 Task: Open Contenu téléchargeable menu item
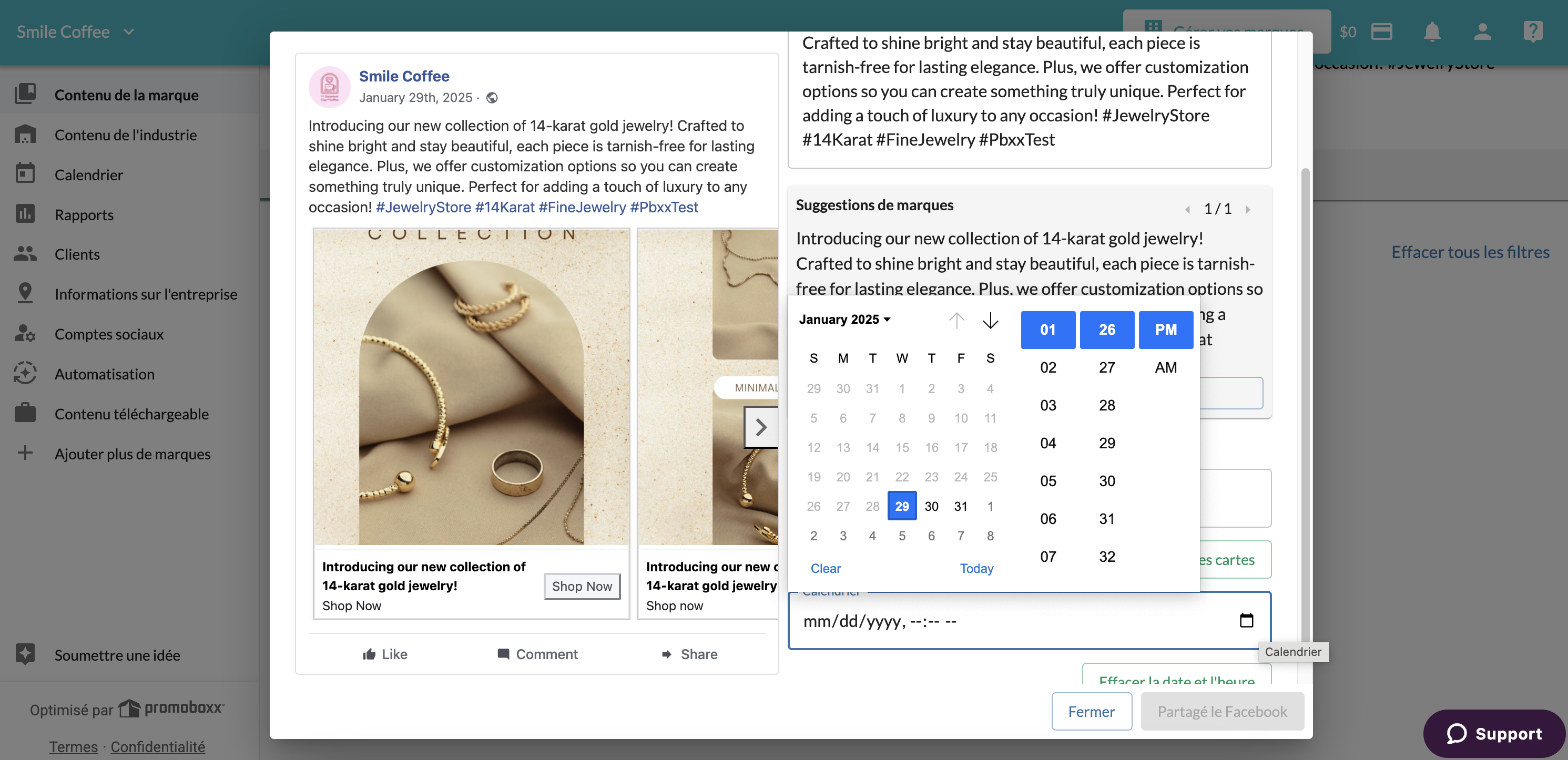[x=130, y=413]
